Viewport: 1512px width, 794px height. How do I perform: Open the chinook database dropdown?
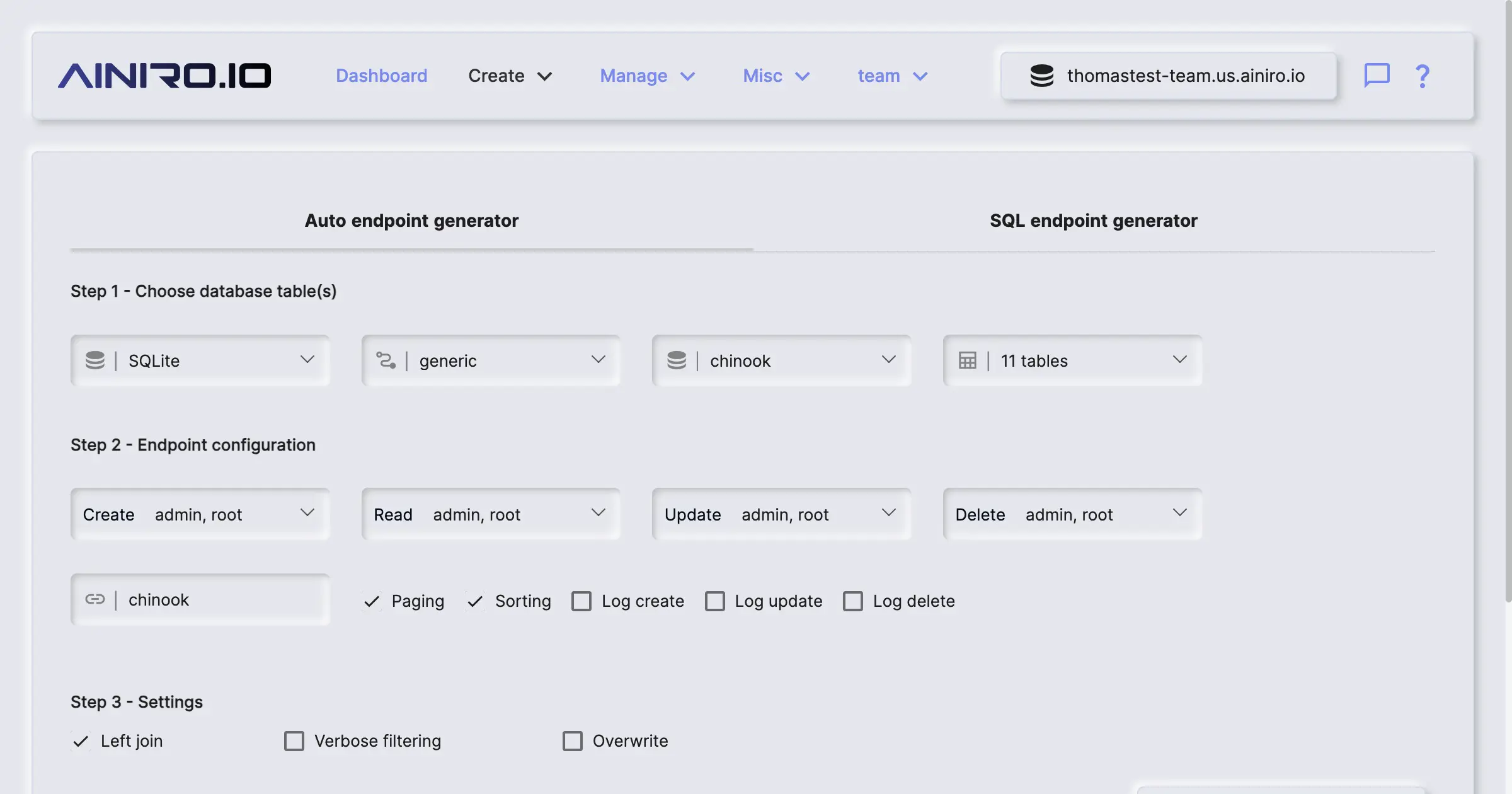[x=782, y=360]
